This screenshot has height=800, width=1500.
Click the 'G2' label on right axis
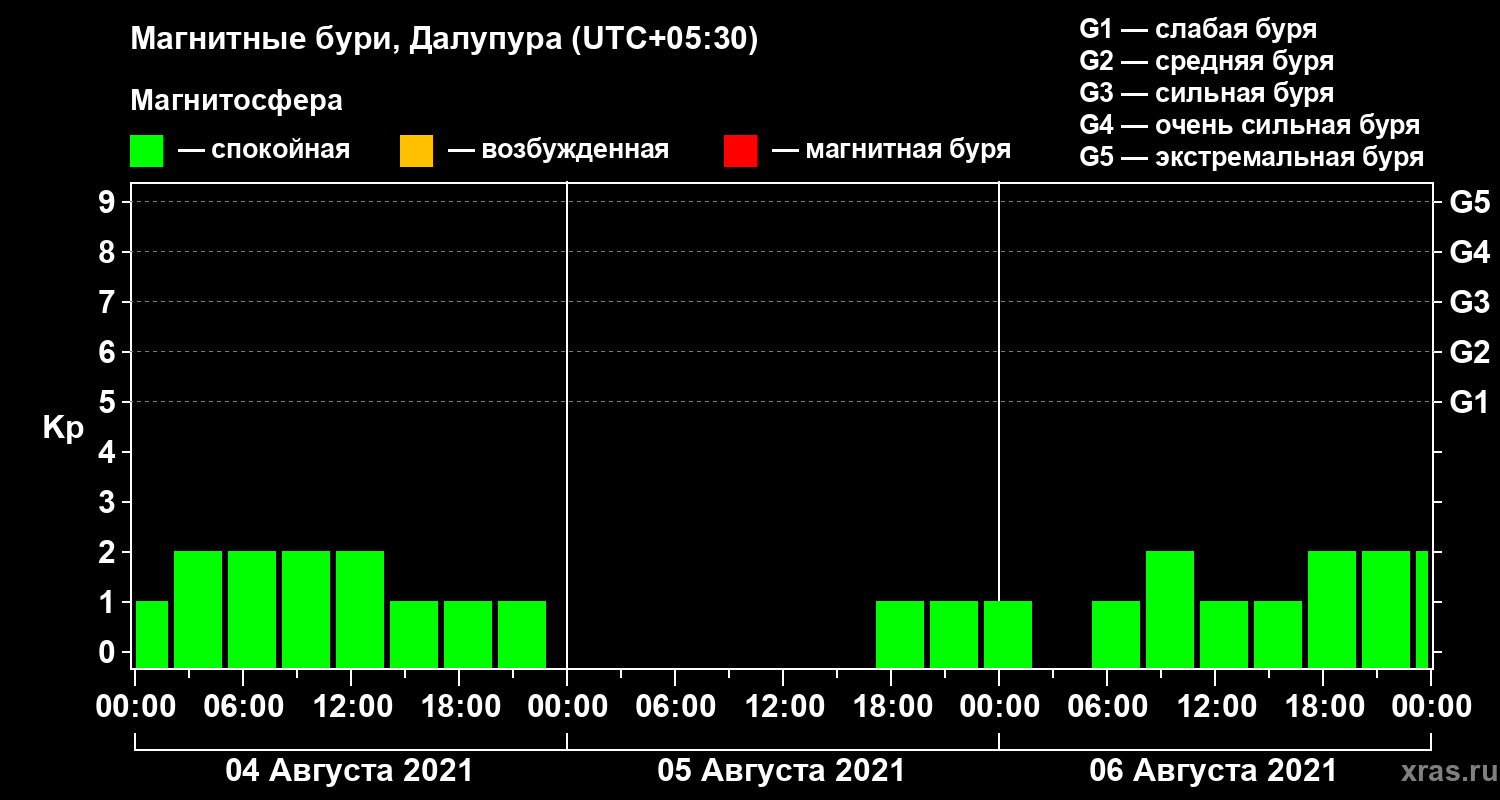click(x=1469, y=353)
